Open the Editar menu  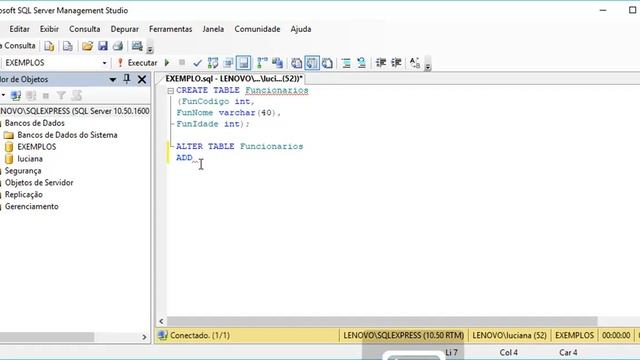tap(19, 29)
